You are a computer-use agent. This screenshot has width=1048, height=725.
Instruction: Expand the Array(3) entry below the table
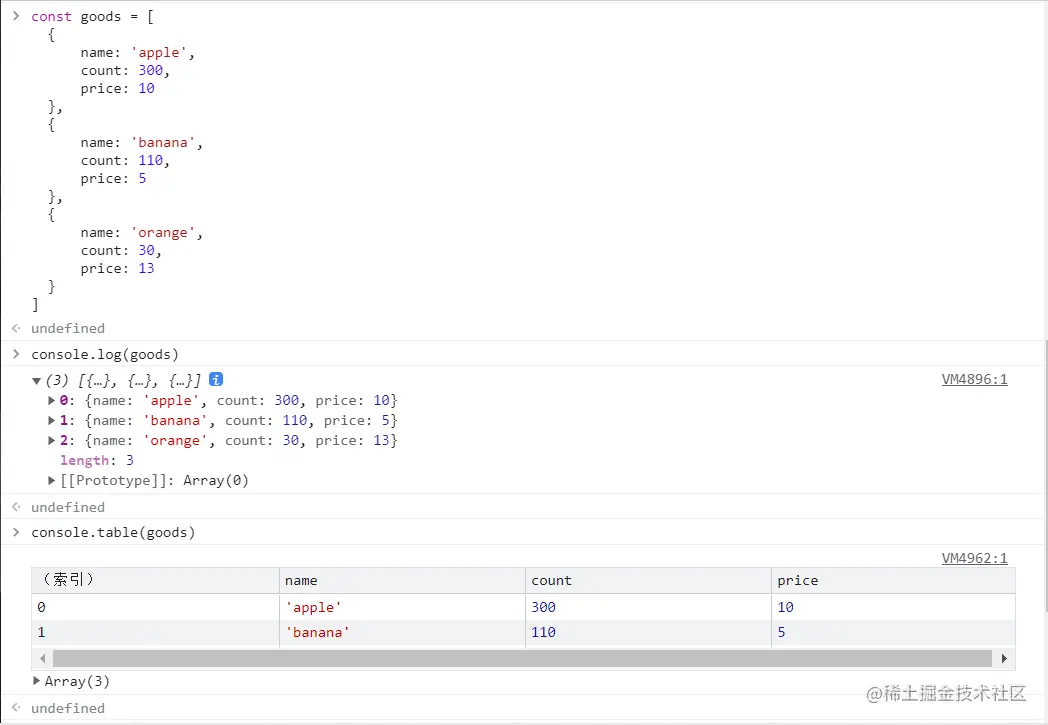tap(37, 681)
